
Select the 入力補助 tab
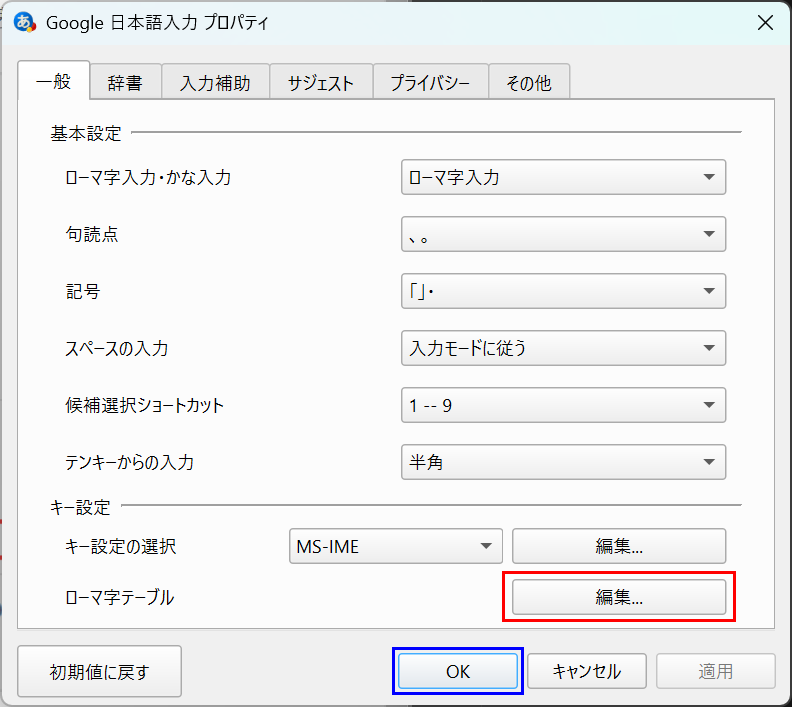coord(215,83)
